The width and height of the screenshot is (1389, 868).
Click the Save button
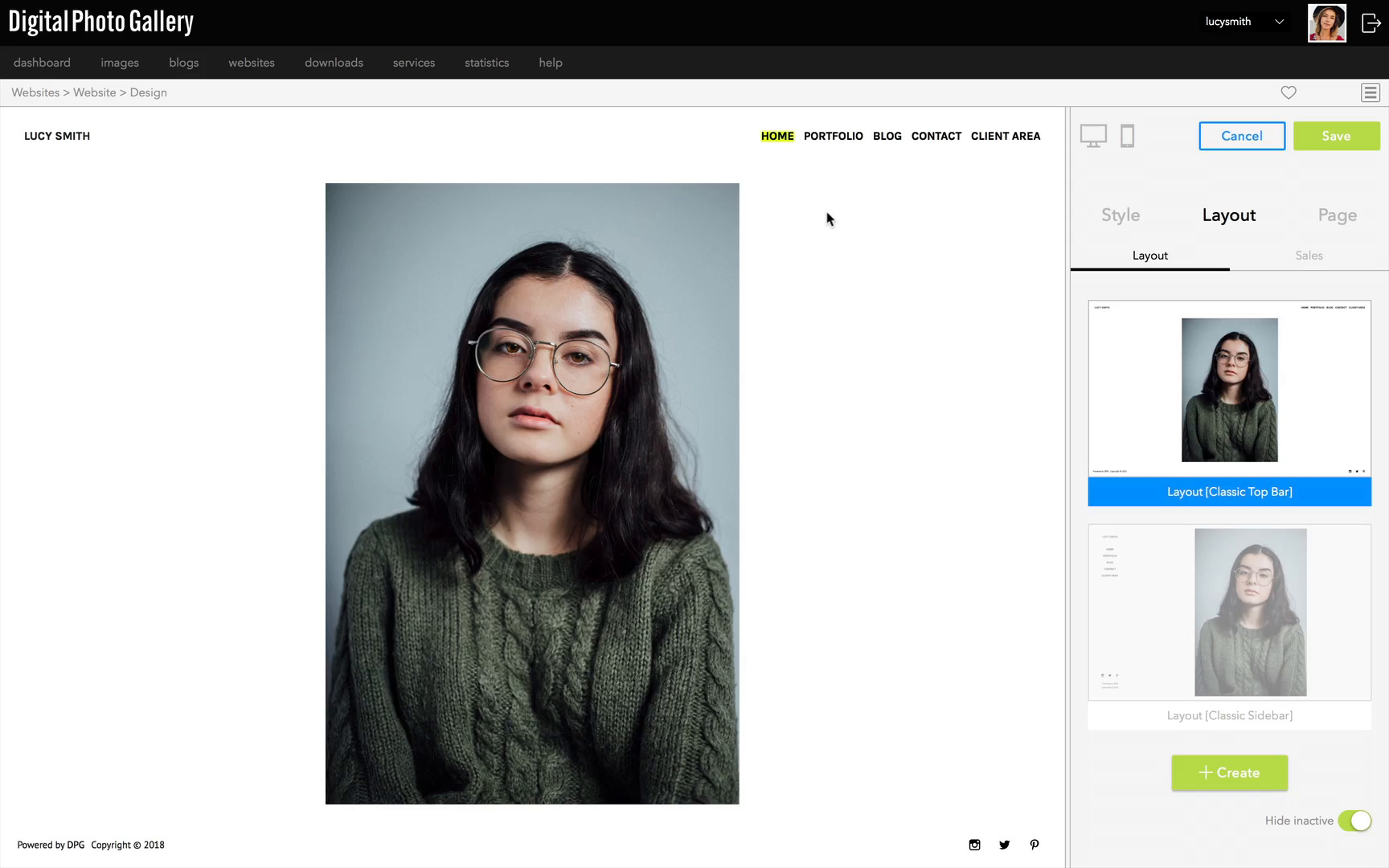[1336, 136]
